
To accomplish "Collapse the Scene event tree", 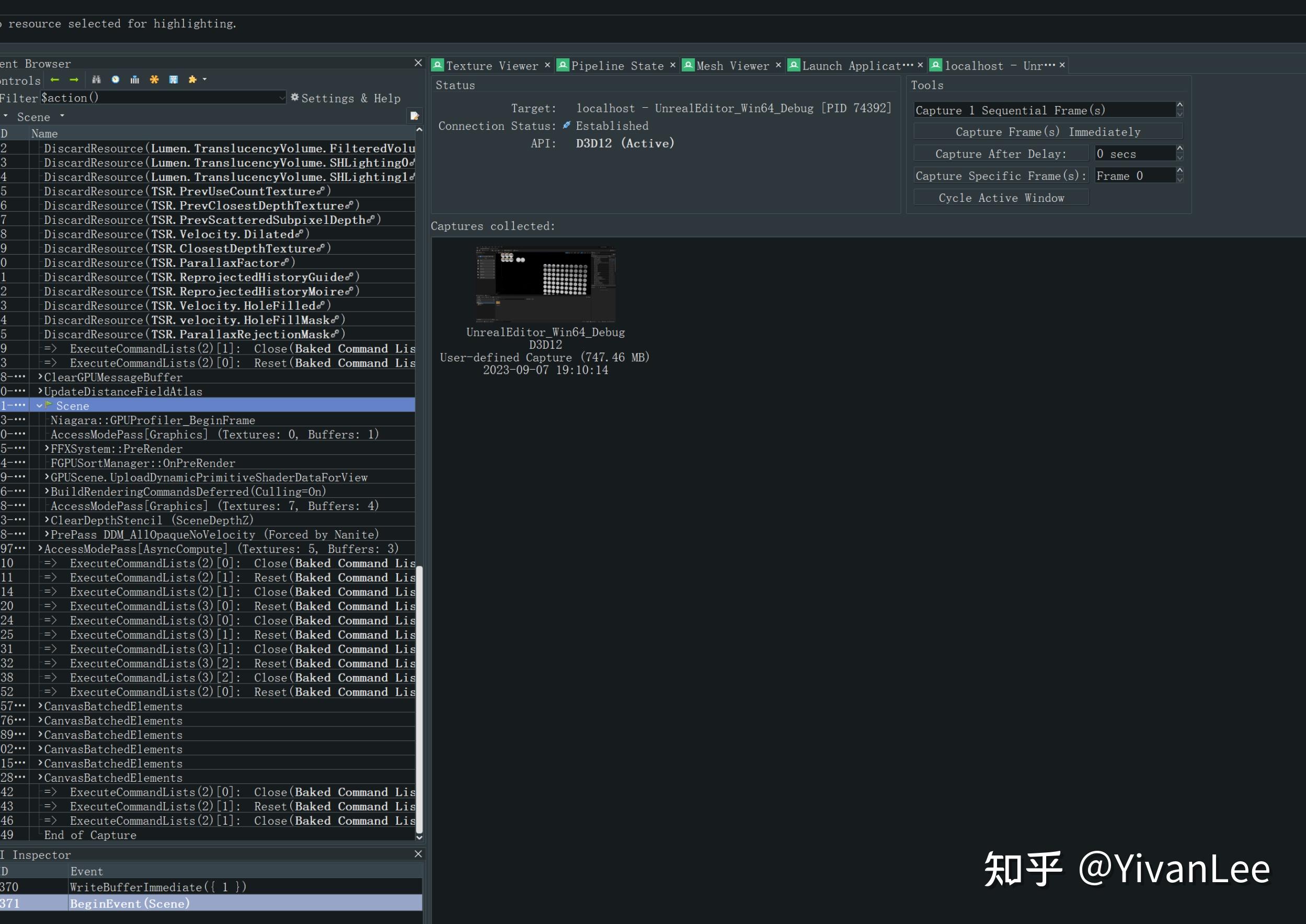I will click(x=39, y=405).
